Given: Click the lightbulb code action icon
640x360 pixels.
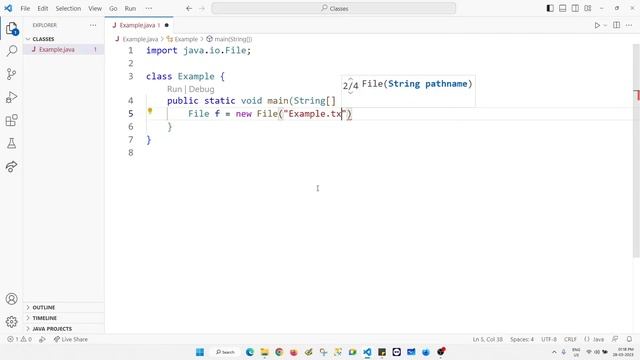Looking at the screenshot, I should 150,111.
